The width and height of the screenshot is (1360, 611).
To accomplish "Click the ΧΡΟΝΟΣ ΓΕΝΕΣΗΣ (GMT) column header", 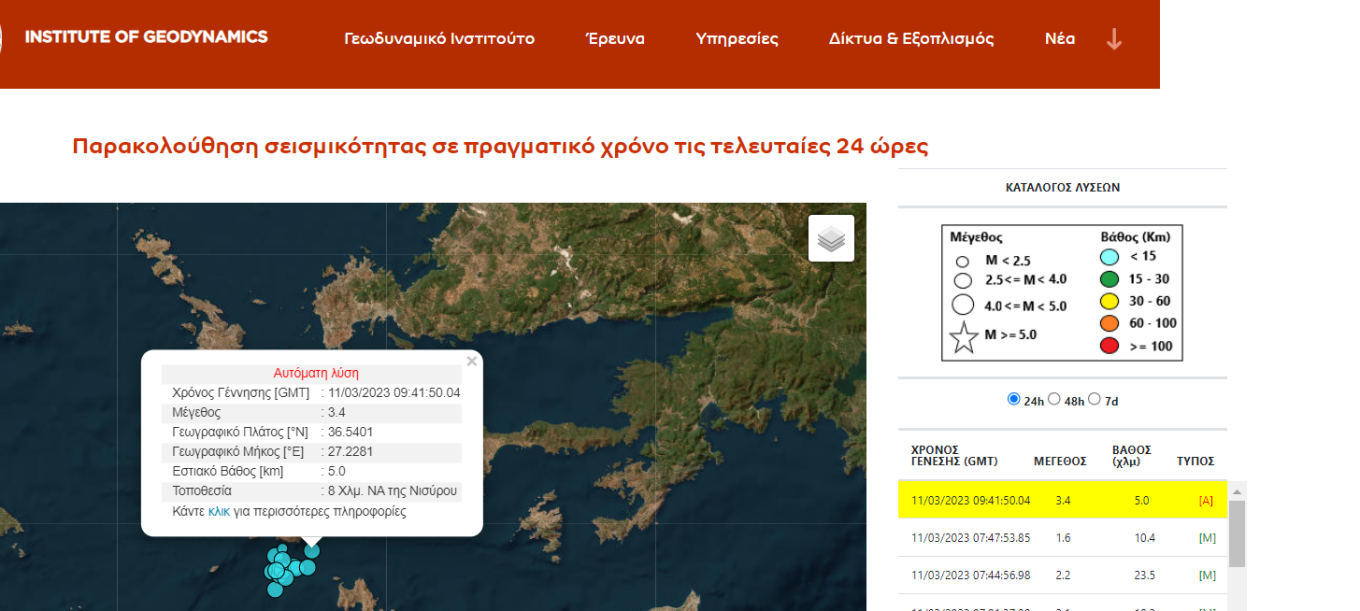I will (954, 455).
